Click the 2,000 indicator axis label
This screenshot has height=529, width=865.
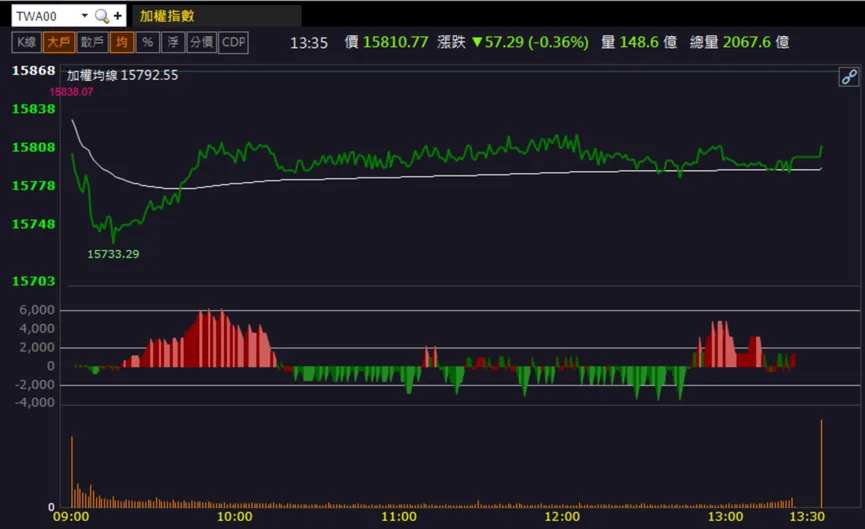(37, 348)
